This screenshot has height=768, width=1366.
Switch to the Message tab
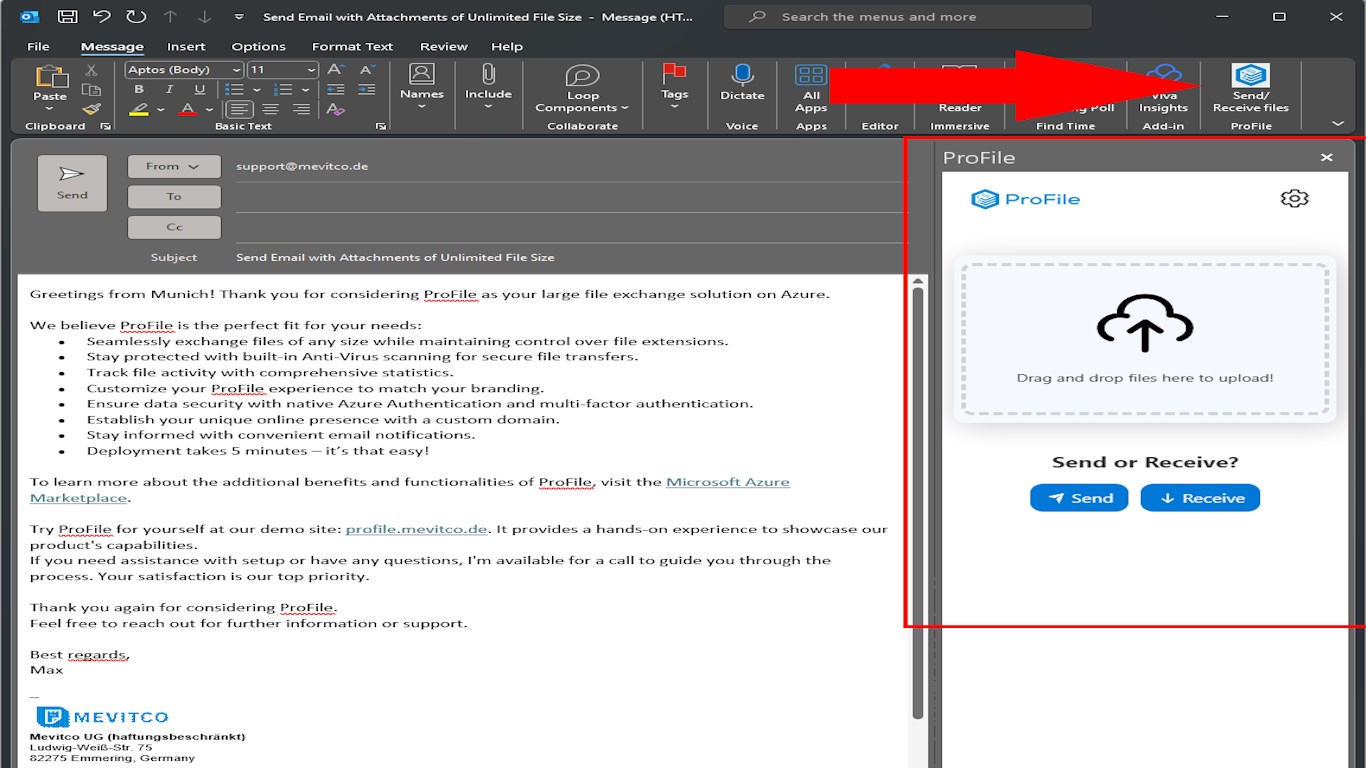pyautogui.click(x=112, y=46)
